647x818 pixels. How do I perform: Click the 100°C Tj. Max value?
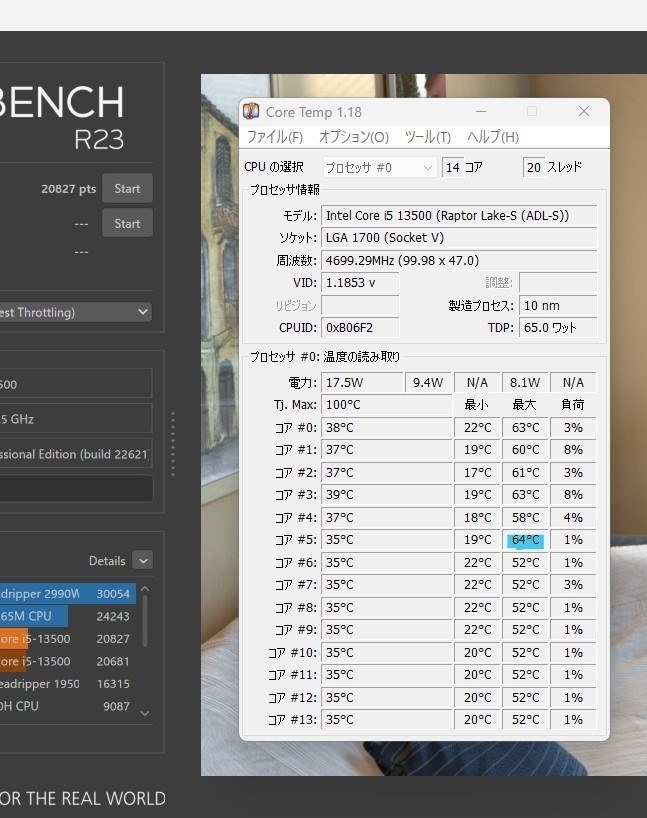pos(386,405)
